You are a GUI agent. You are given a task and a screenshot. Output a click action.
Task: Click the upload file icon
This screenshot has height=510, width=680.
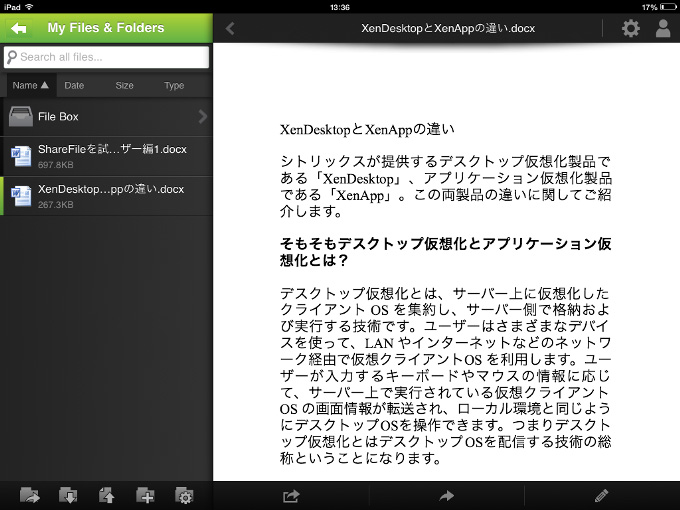click(107, 495)
